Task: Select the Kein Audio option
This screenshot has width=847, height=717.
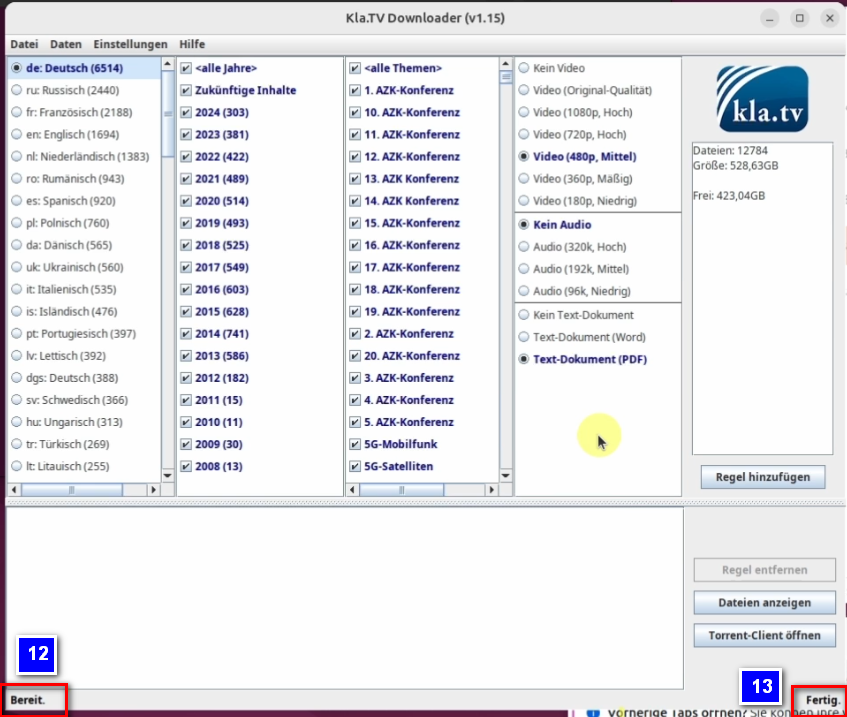Action: click(555, 225)
